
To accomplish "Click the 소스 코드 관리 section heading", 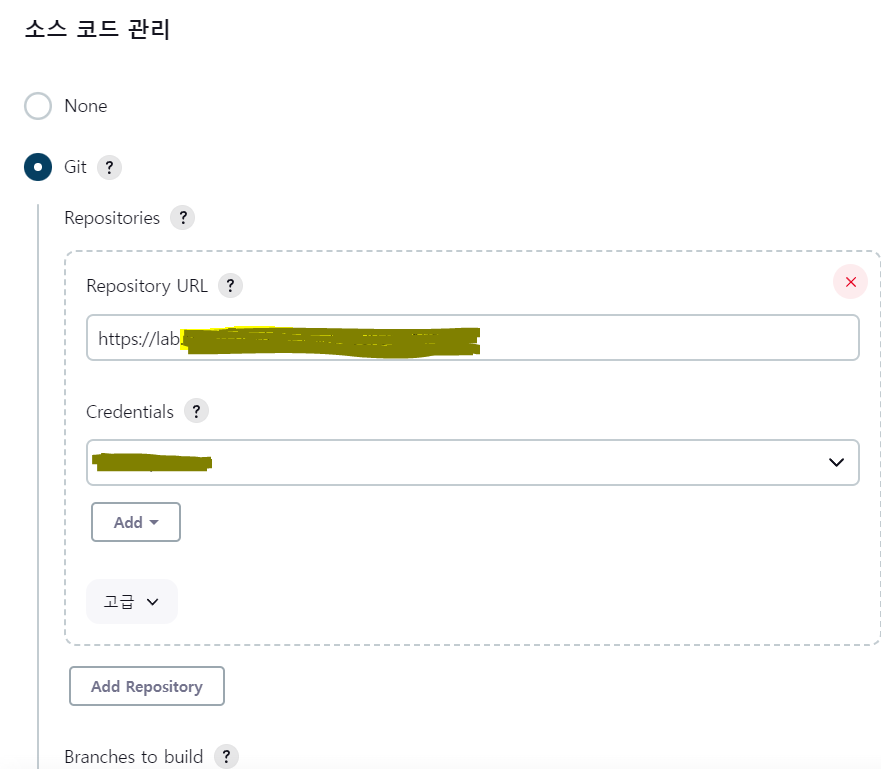I will tap(97, 29).
